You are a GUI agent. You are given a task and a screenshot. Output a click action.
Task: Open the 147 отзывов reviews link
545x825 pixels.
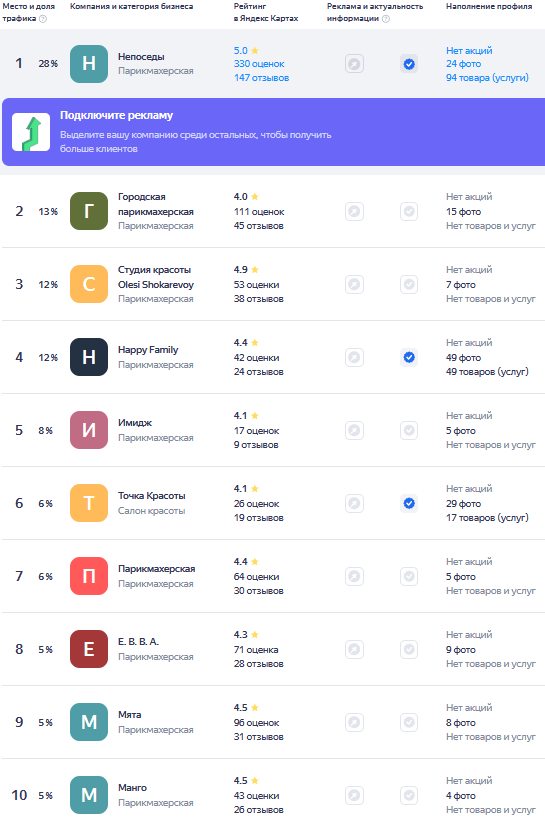pos(261,77)
